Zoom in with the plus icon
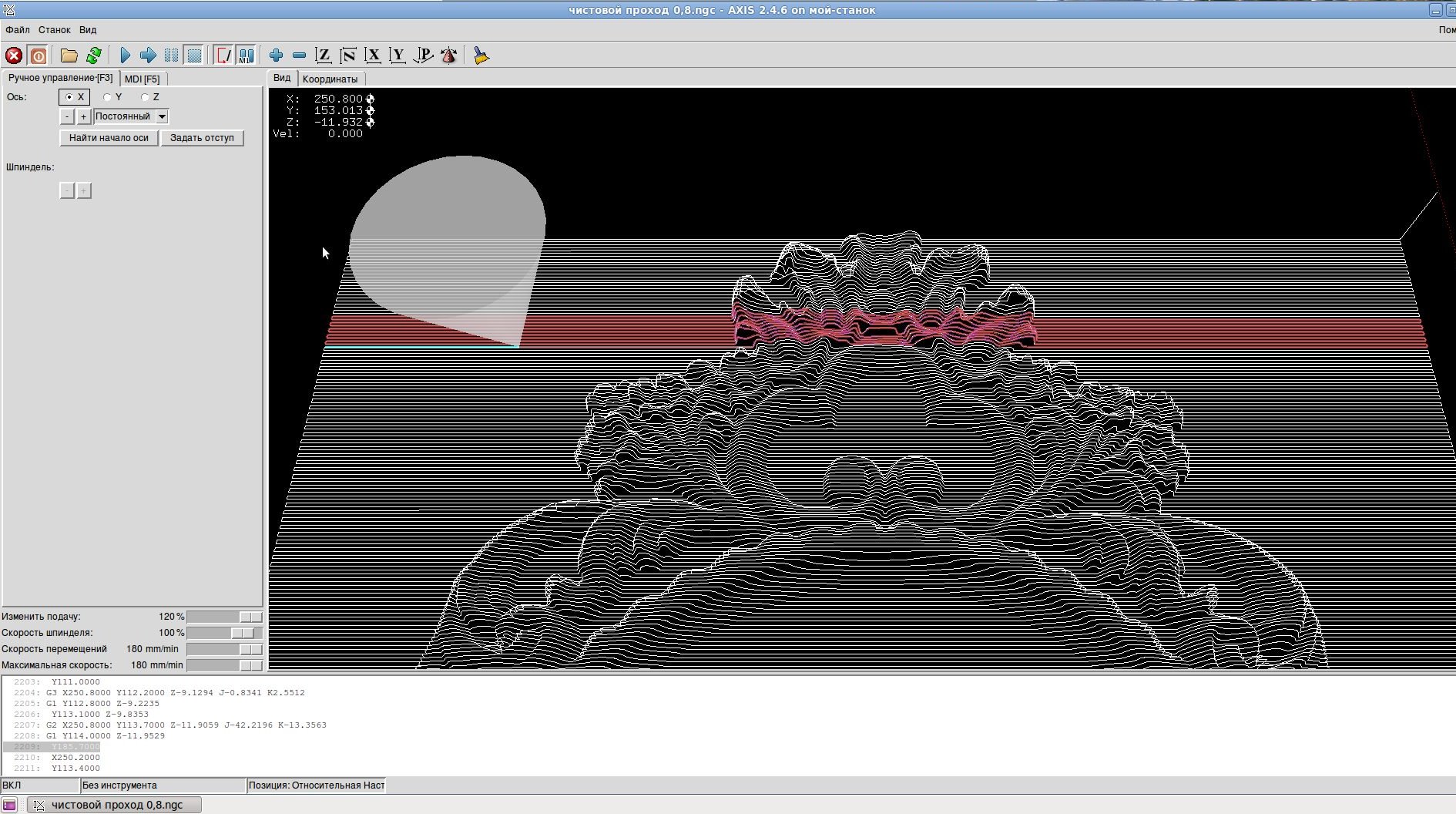1456x814 pixels. tap(277, 55)
